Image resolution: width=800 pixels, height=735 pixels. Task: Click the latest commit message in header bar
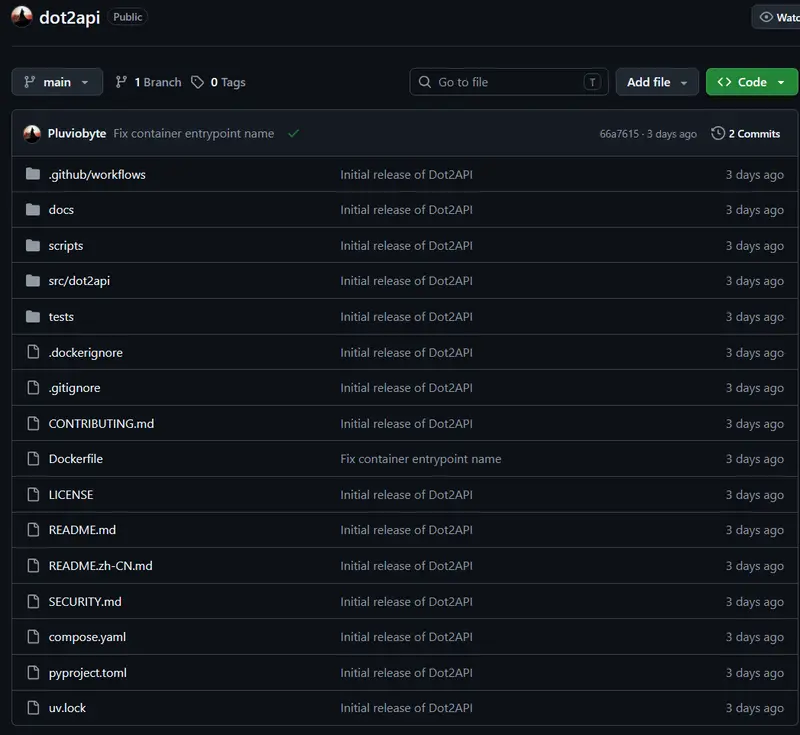pos(193,134)
